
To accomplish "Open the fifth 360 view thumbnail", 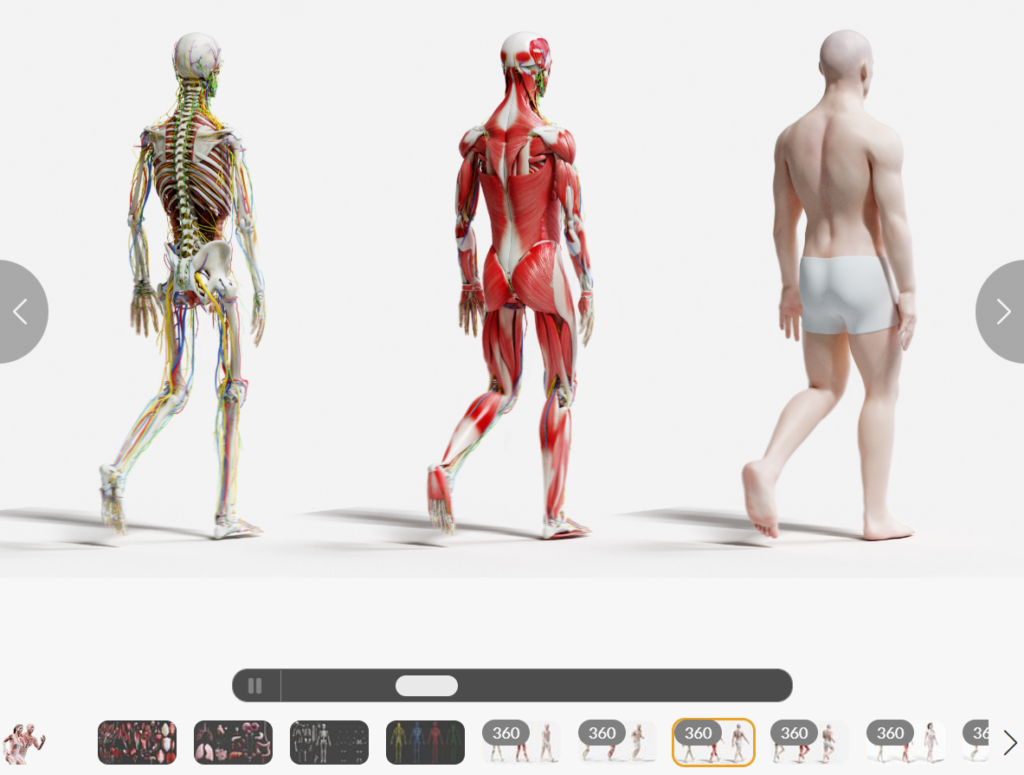I will click(x=905, y=742).
